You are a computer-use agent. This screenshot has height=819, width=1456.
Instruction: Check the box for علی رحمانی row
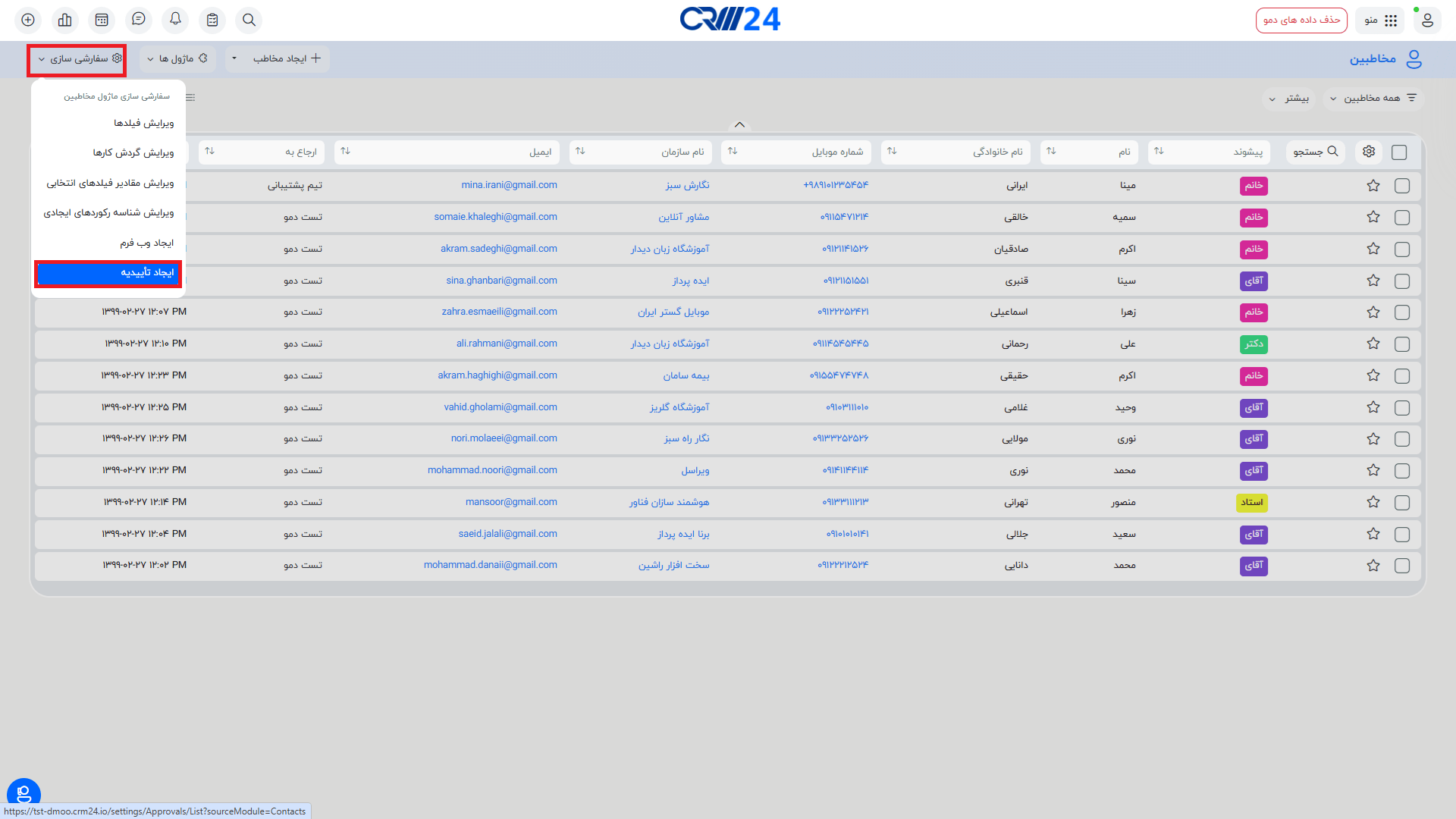pyautogui.click(x=1402, y=344)
